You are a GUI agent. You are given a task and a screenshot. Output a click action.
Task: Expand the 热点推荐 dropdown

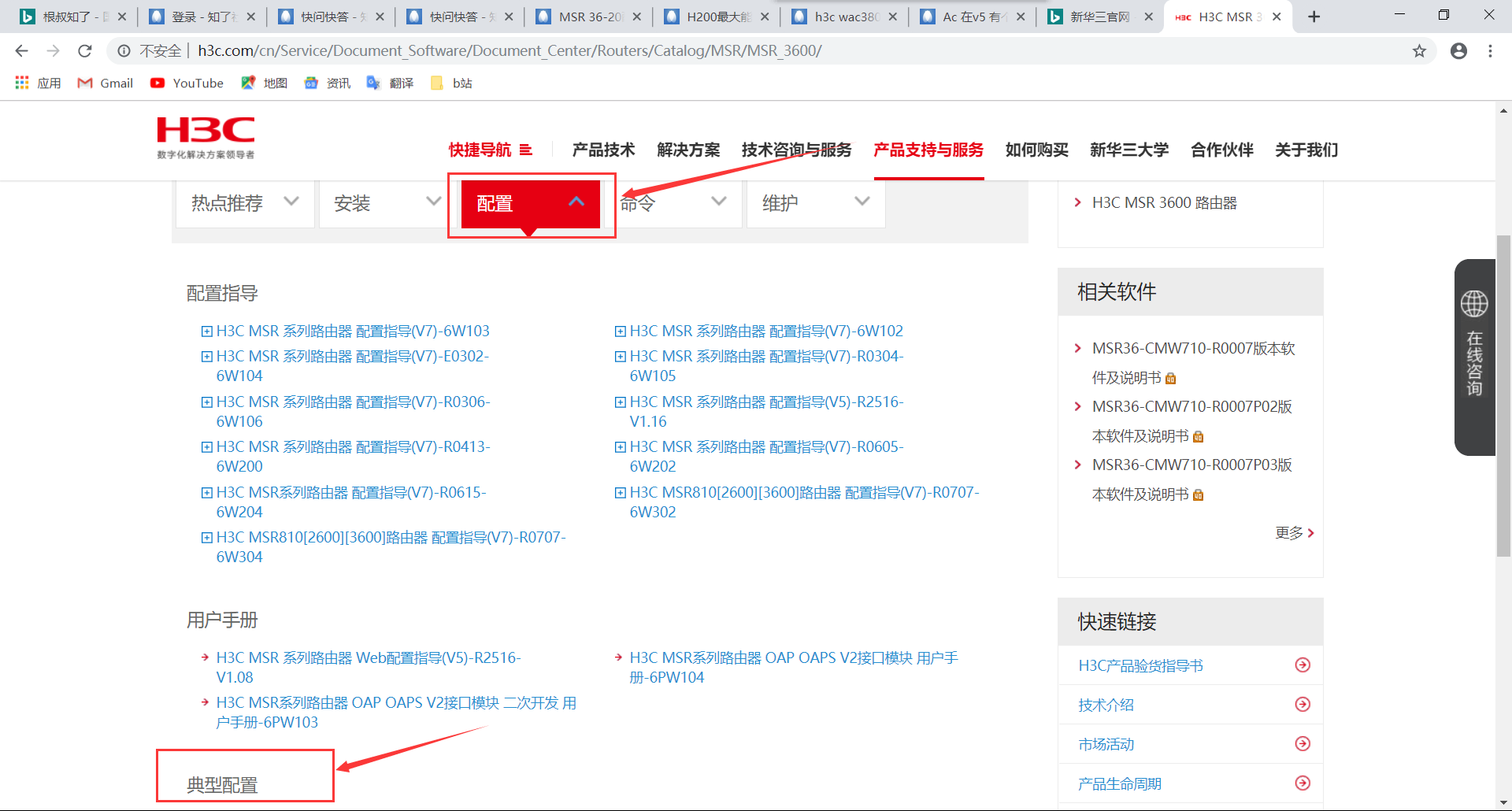pyautogui.click(x=244, y=203)
